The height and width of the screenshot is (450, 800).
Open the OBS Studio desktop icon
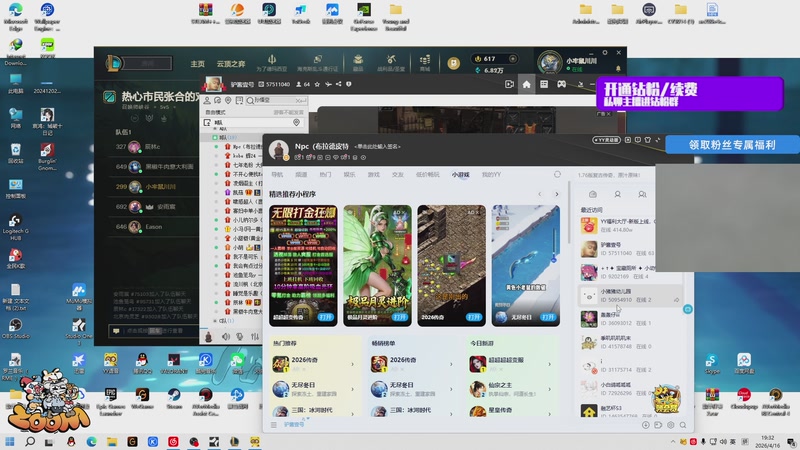(15, 328)
